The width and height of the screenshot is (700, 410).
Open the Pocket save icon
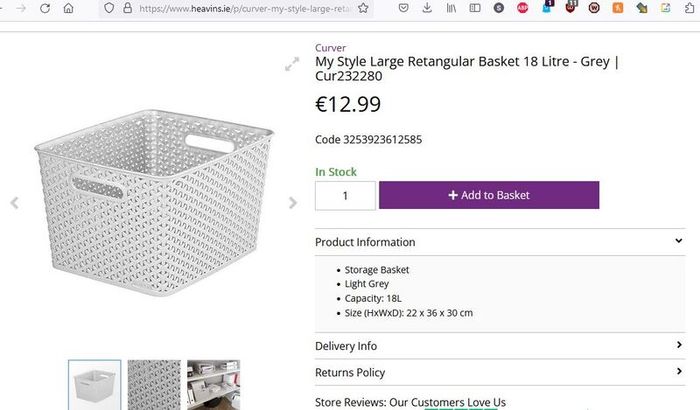pos(404,8)
